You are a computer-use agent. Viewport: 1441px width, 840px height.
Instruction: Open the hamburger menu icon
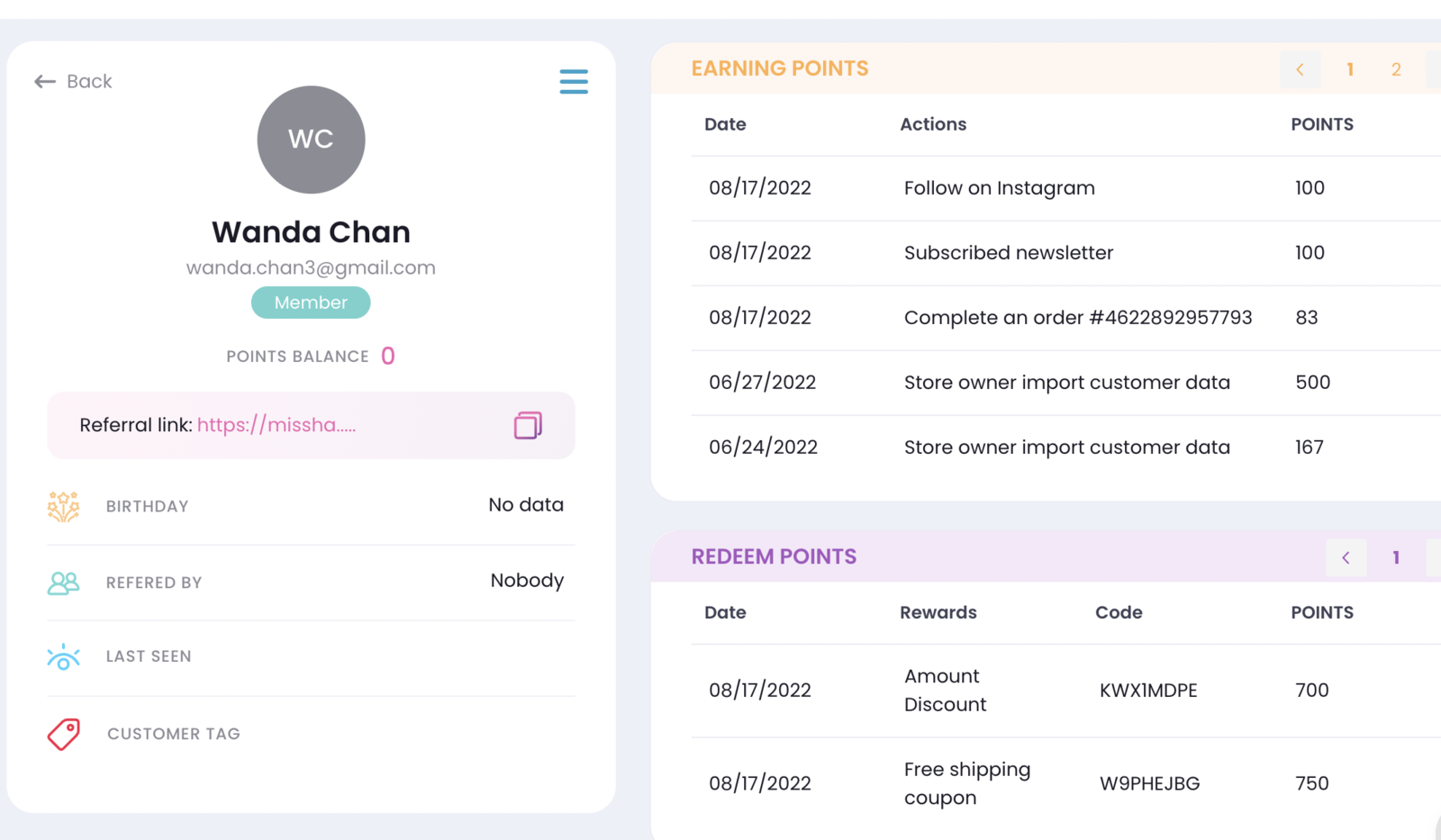(x=574, y=82)
